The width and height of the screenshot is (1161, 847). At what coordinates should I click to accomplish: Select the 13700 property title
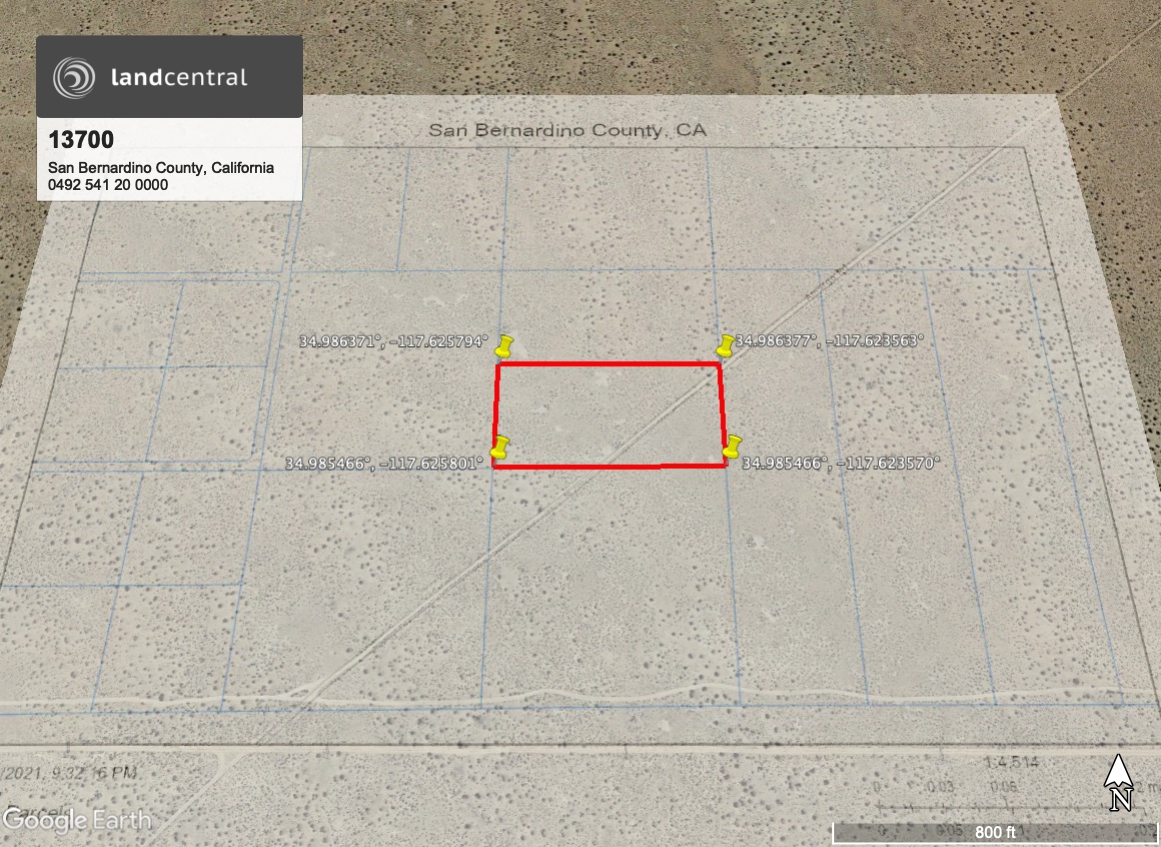pos(81,140)
